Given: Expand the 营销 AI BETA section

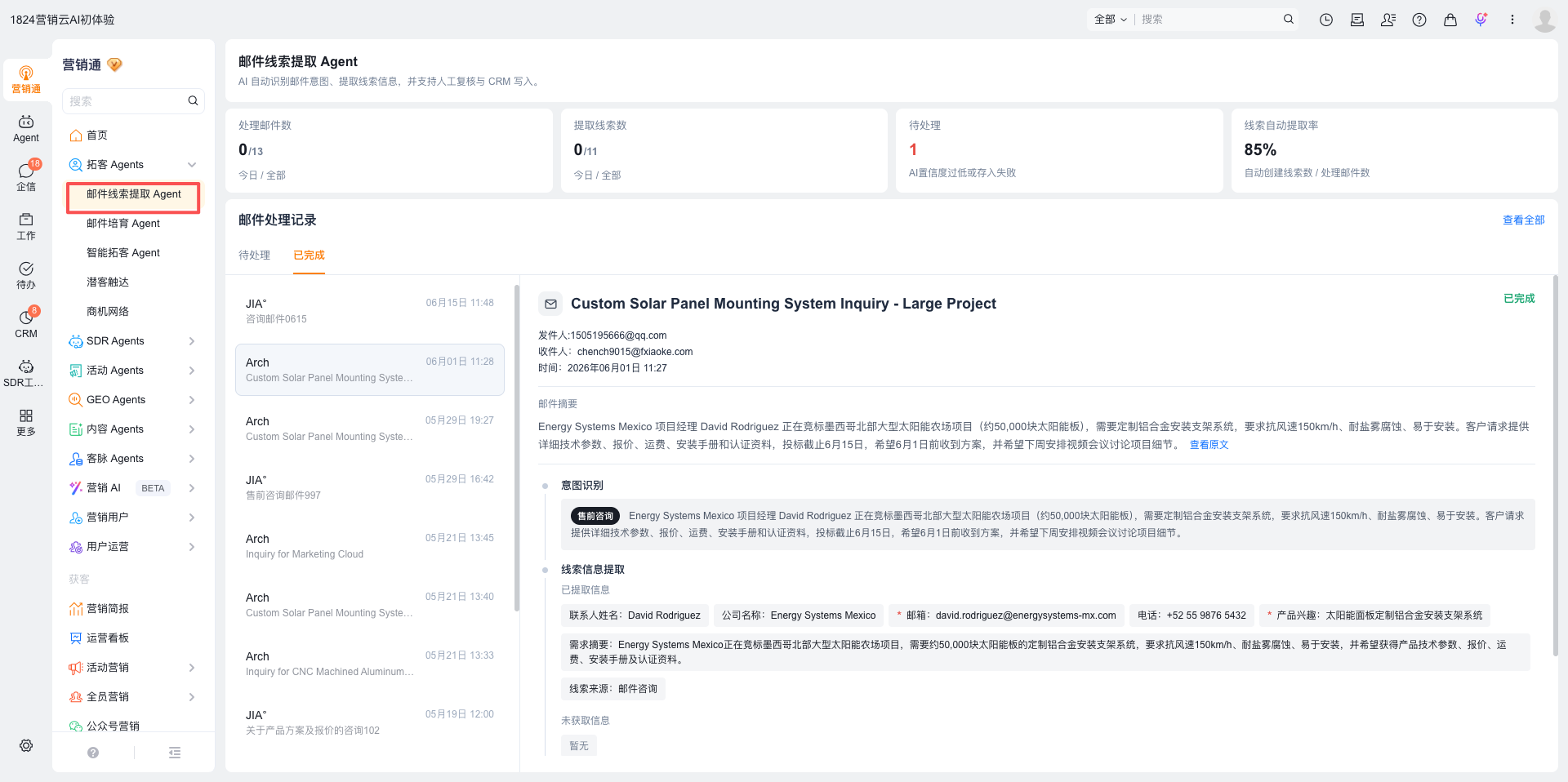Looking at the screenshot, I should point(192,488).
